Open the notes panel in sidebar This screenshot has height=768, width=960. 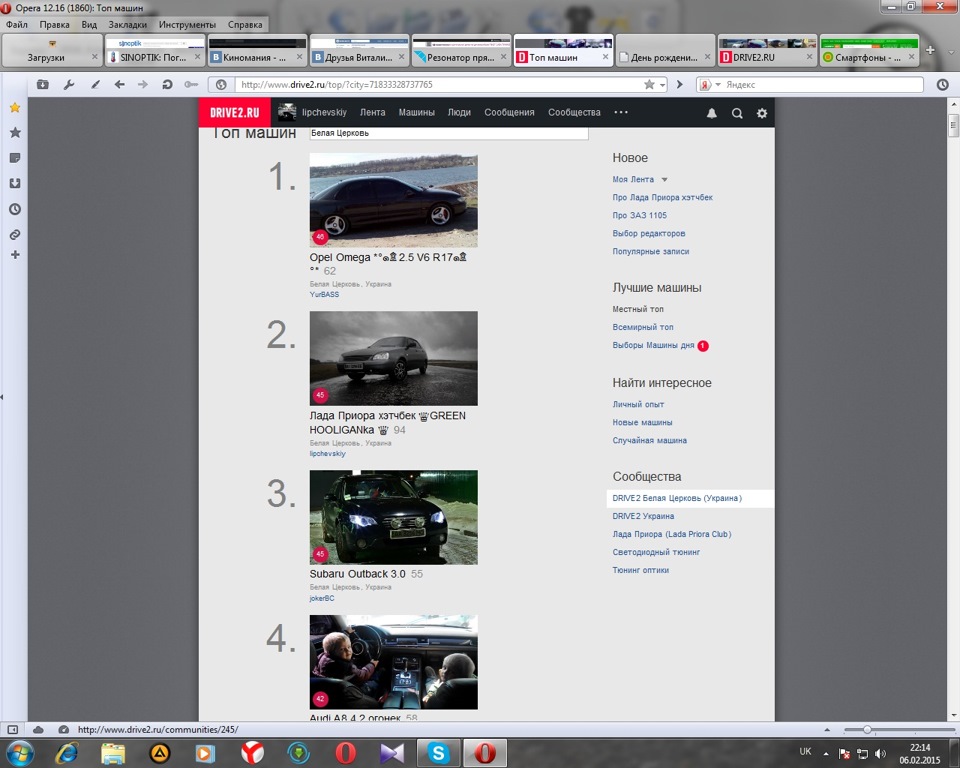(15, 158)
